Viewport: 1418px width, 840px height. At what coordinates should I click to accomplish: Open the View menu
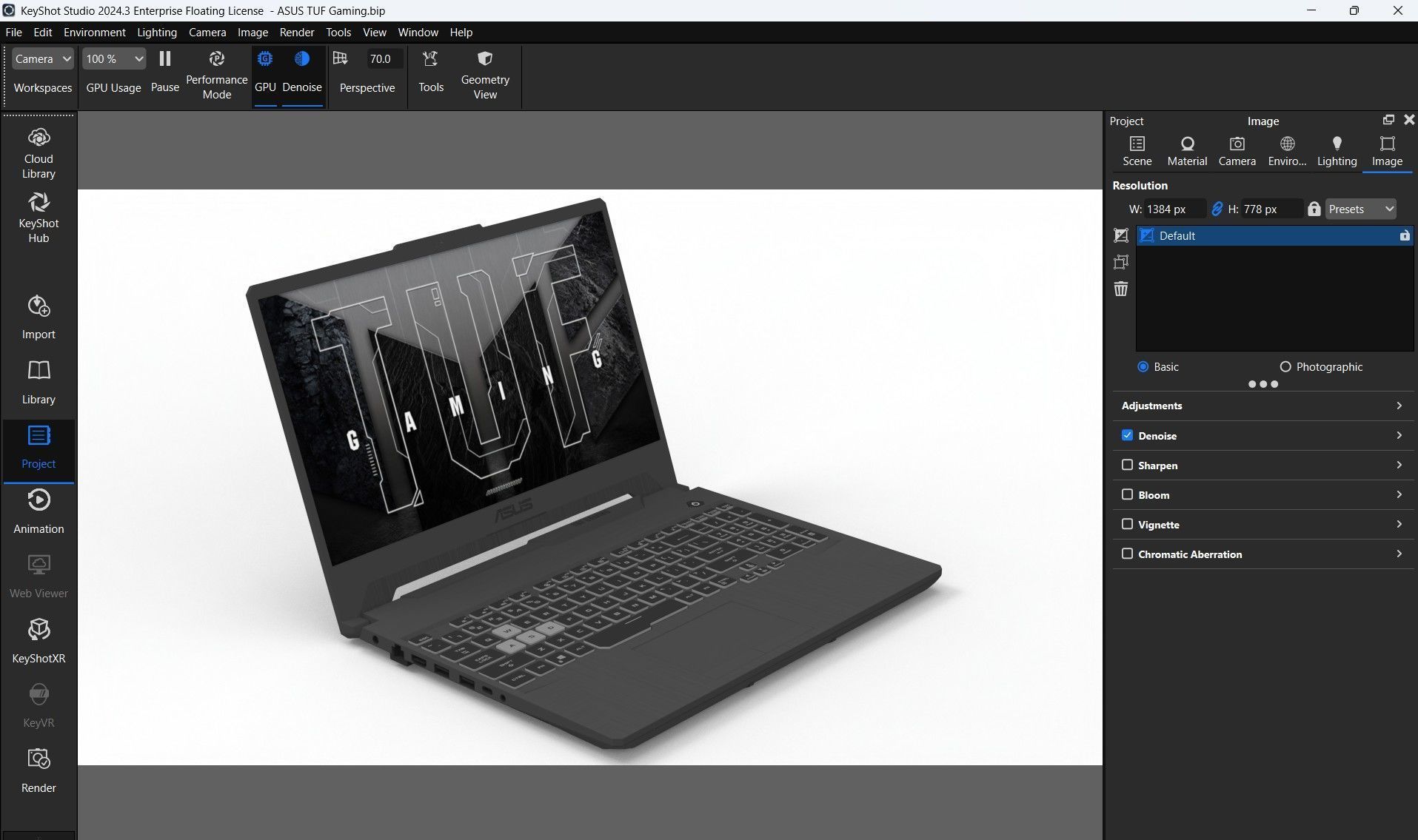(x=374, y=32)
